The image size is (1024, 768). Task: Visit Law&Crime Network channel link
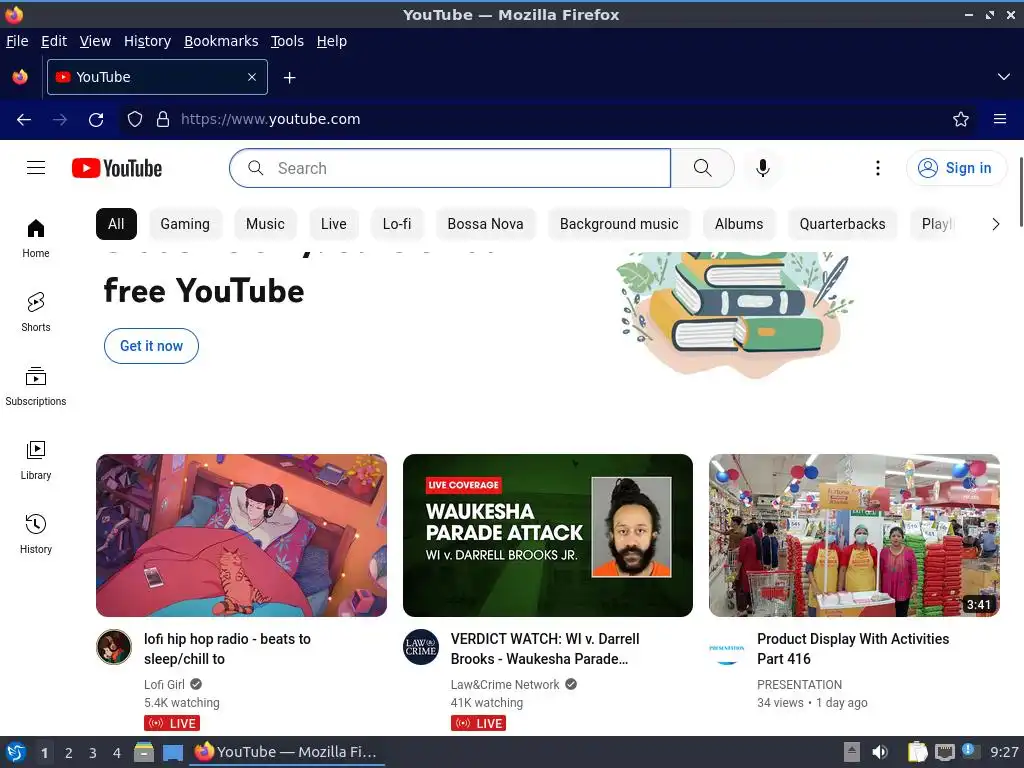505,684
